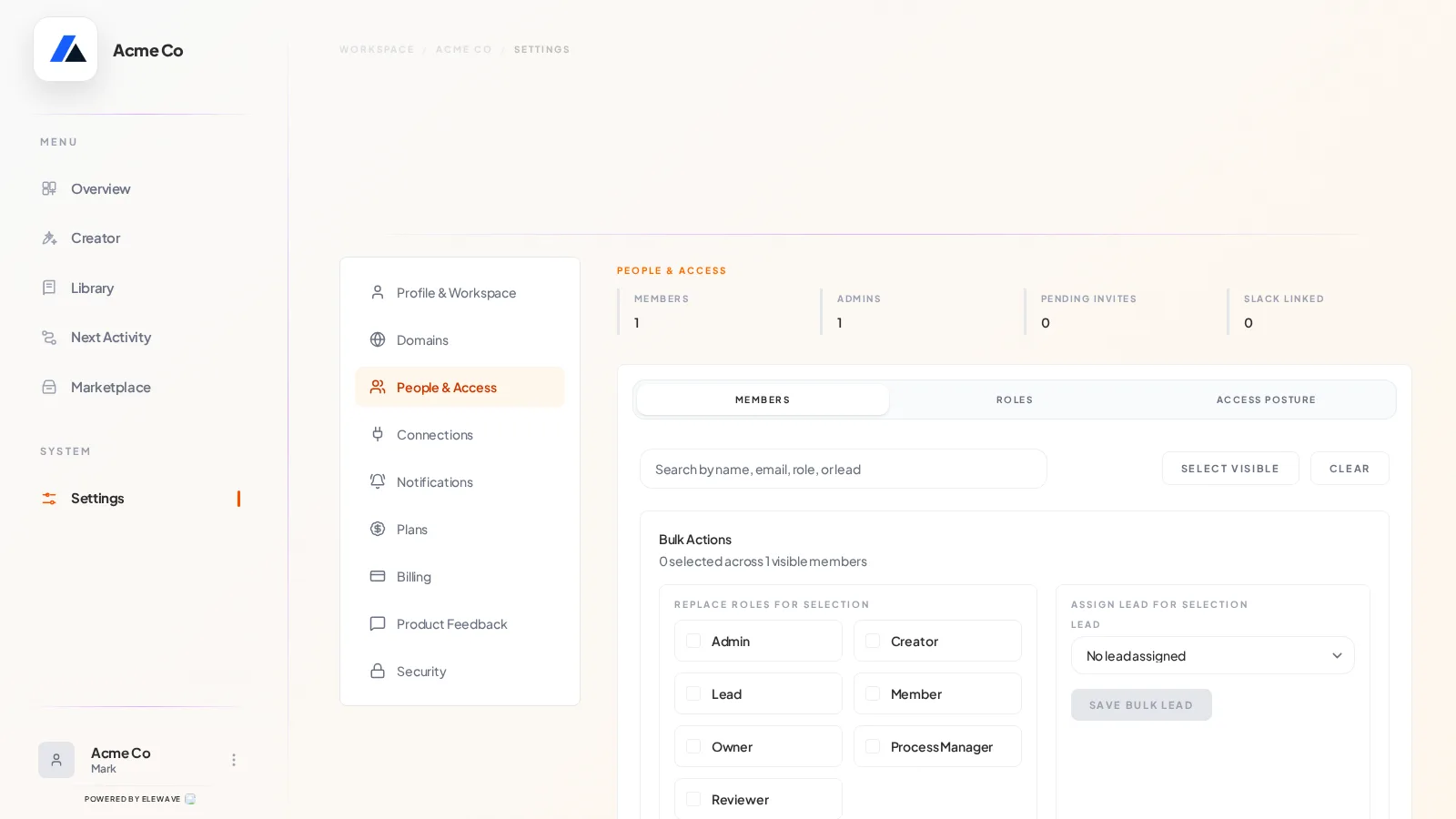Click the Security lock icon
This screenshot has width=1456, height=819.
[378, 671]
